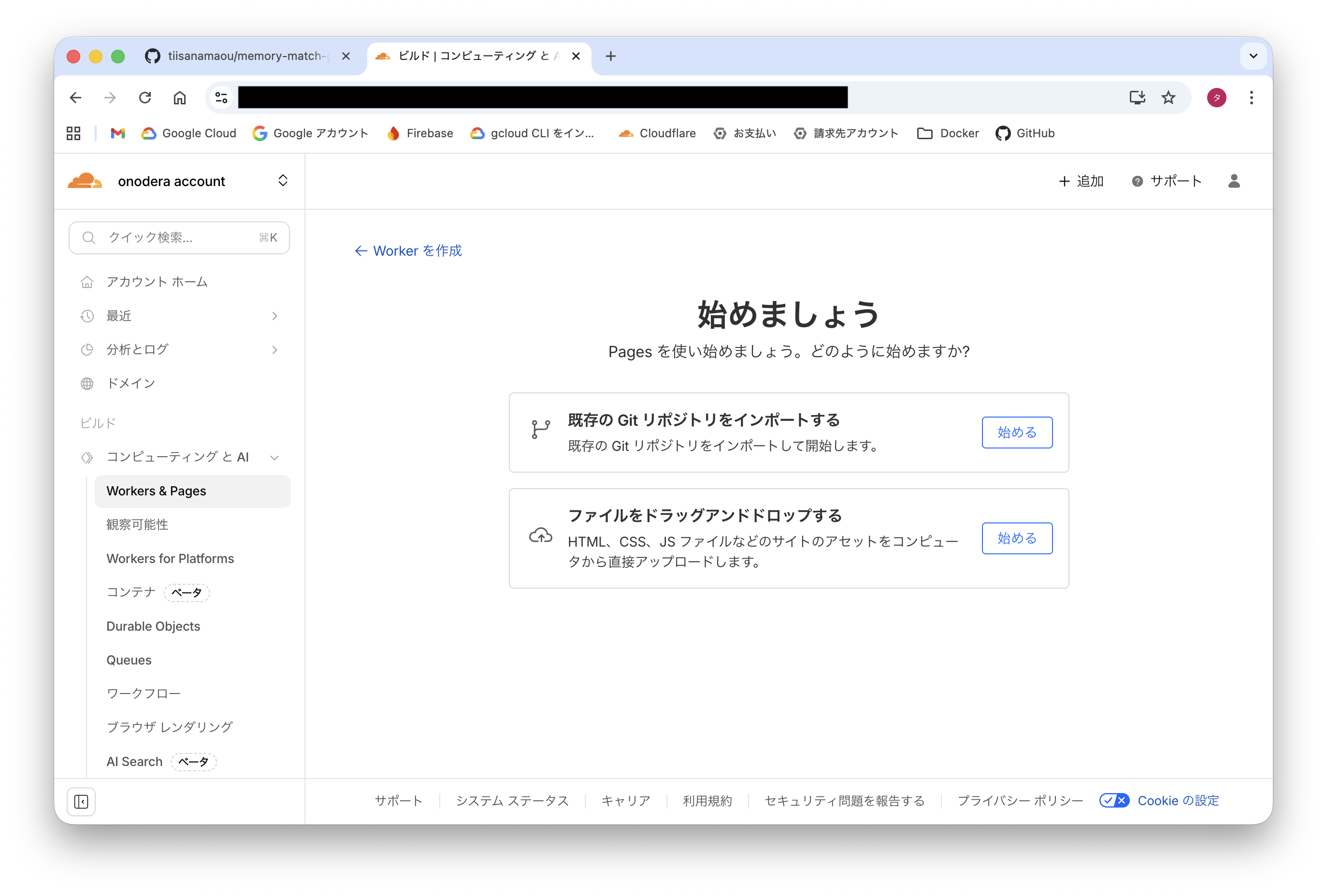Switch to the tiisanamaou/memory-match GitHub tab
1327x896 pixels.
point(245,56)
